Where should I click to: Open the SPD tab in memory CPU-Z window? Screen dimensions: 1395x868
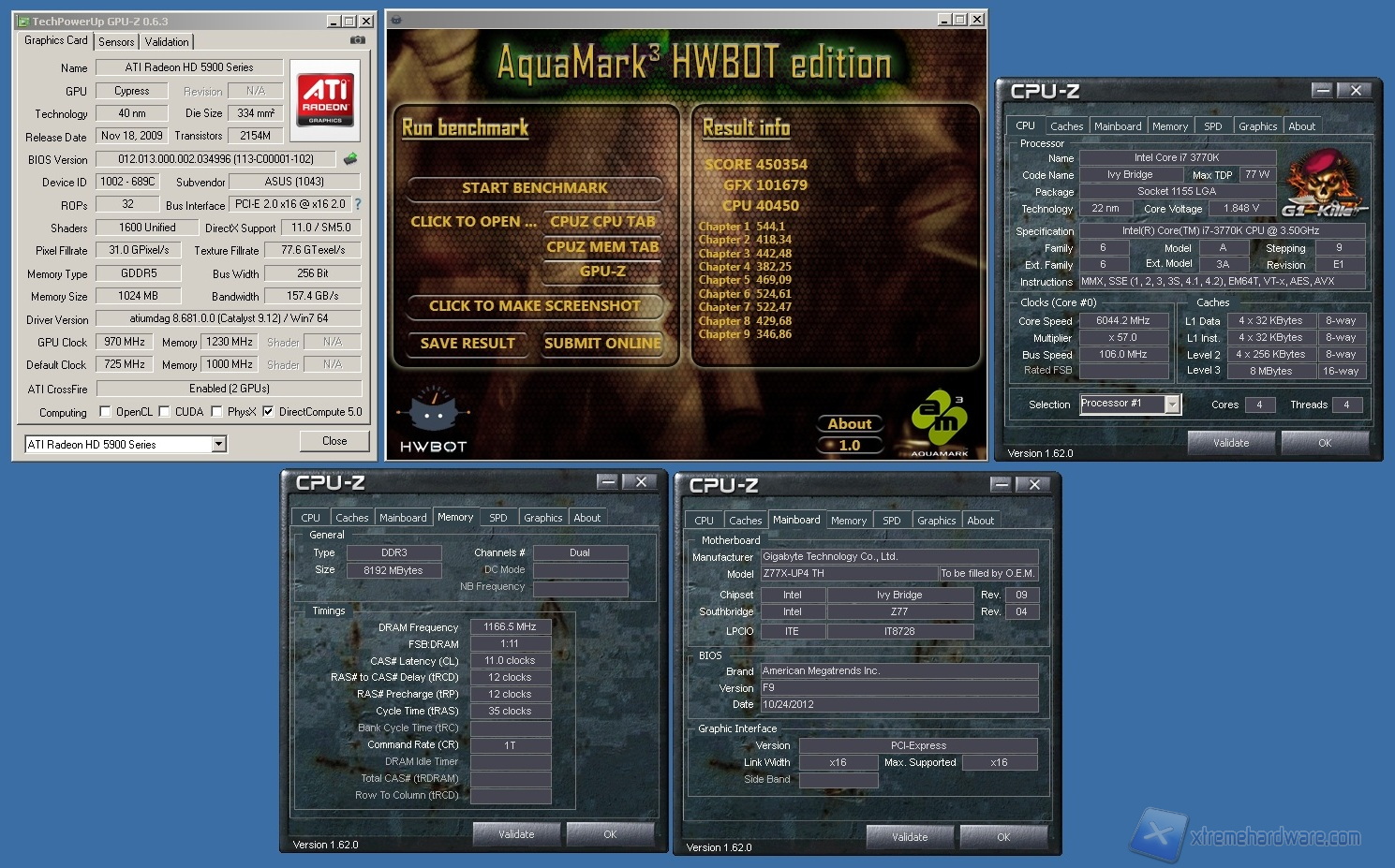(498, 518)
